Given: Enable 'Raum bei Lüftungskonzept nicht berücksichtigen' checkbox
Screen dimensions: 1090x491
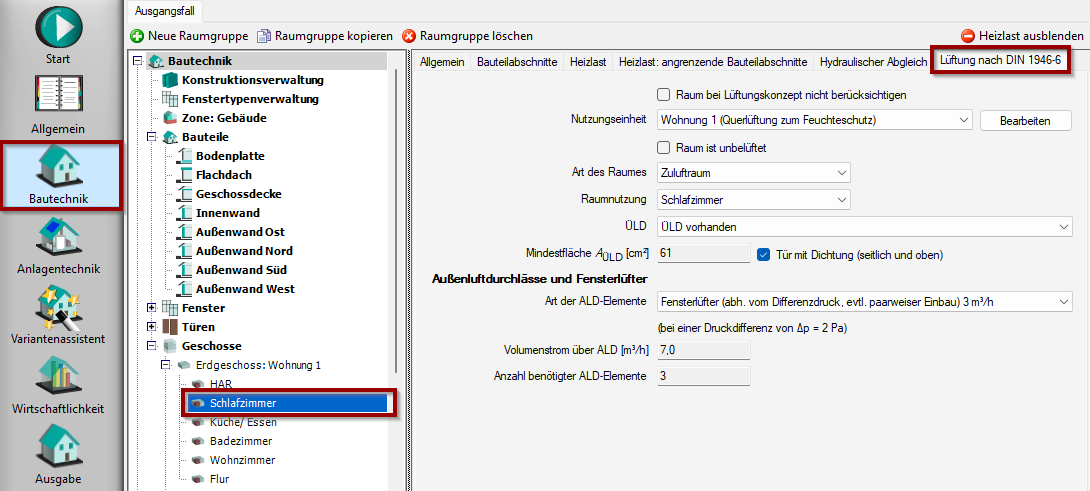Looking at the screenshot, I should pyautogui.click(x=663, y=95).
